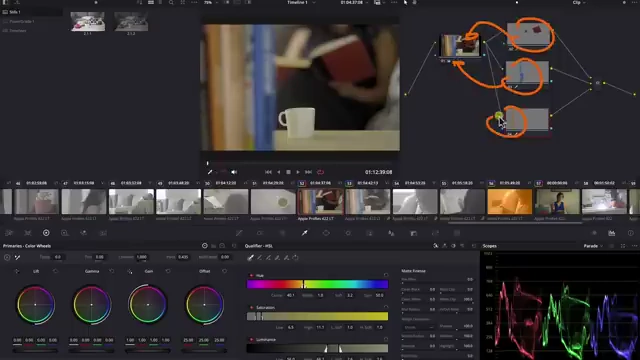Reset the Saturation qualifier range
The width and height of the screenshot is (640, 360).
[x=385, y=307]
